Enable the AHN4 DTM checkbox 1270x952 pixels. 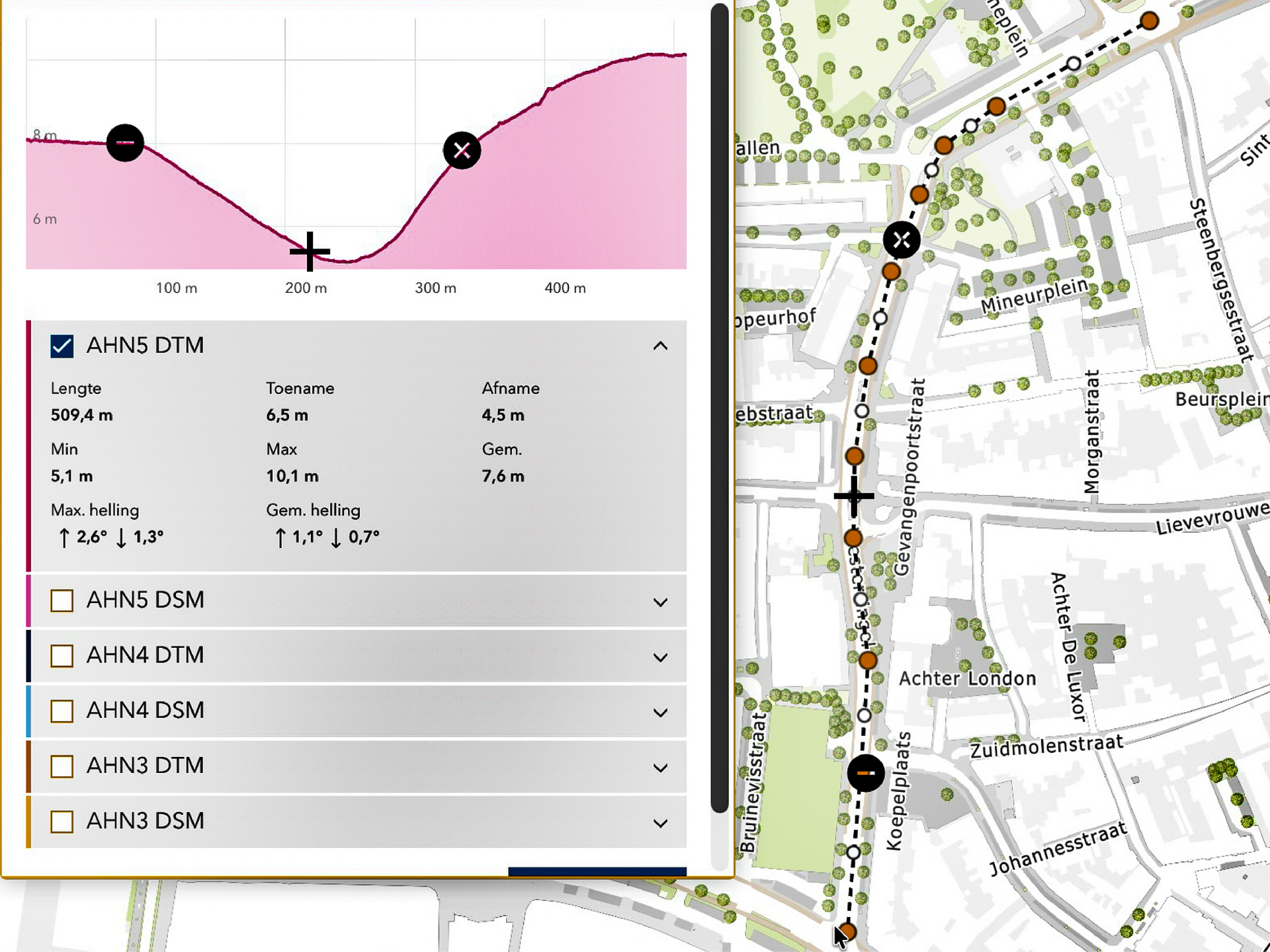click(x=62, y=655)
